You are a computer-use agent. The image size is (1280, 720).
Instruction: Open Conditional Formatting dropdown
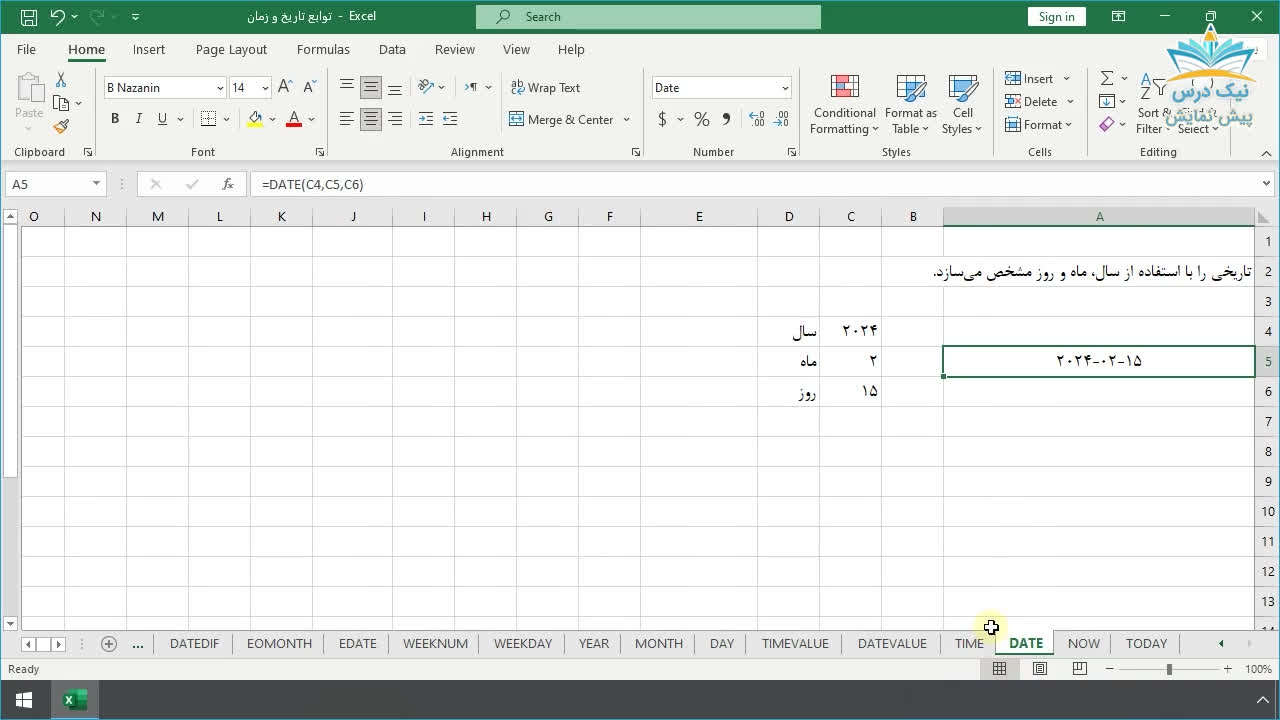(844, 105)
